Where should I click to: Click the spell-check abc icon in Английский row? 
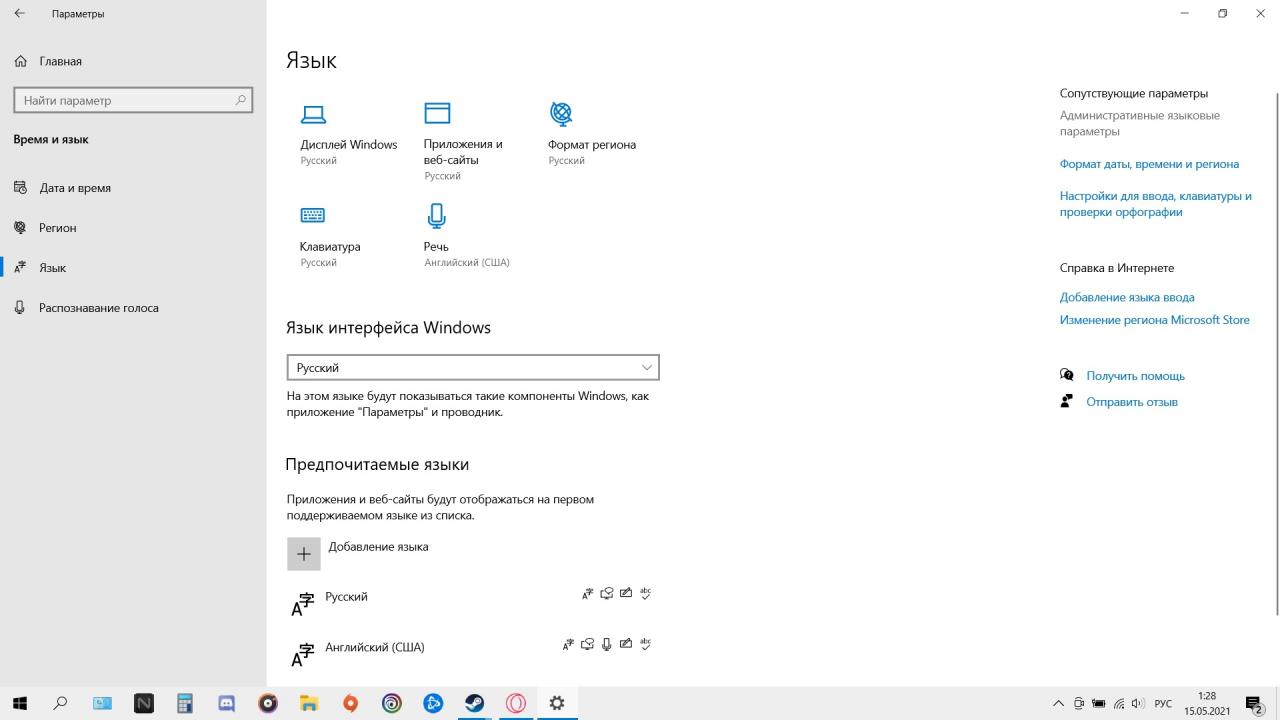click(x=645, y=644)
